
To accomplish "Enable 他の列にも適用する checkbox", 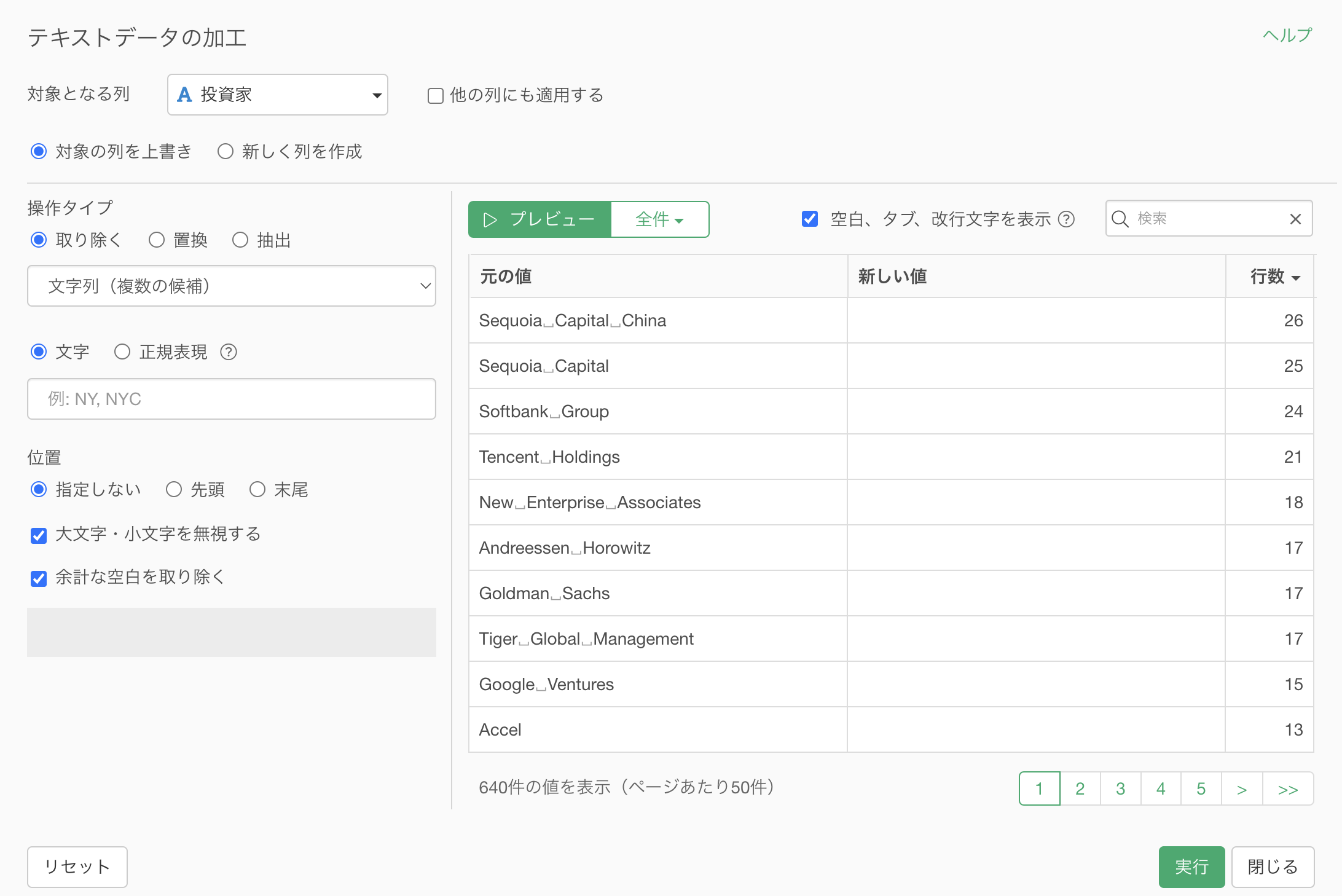I will [x=436, y=96].
